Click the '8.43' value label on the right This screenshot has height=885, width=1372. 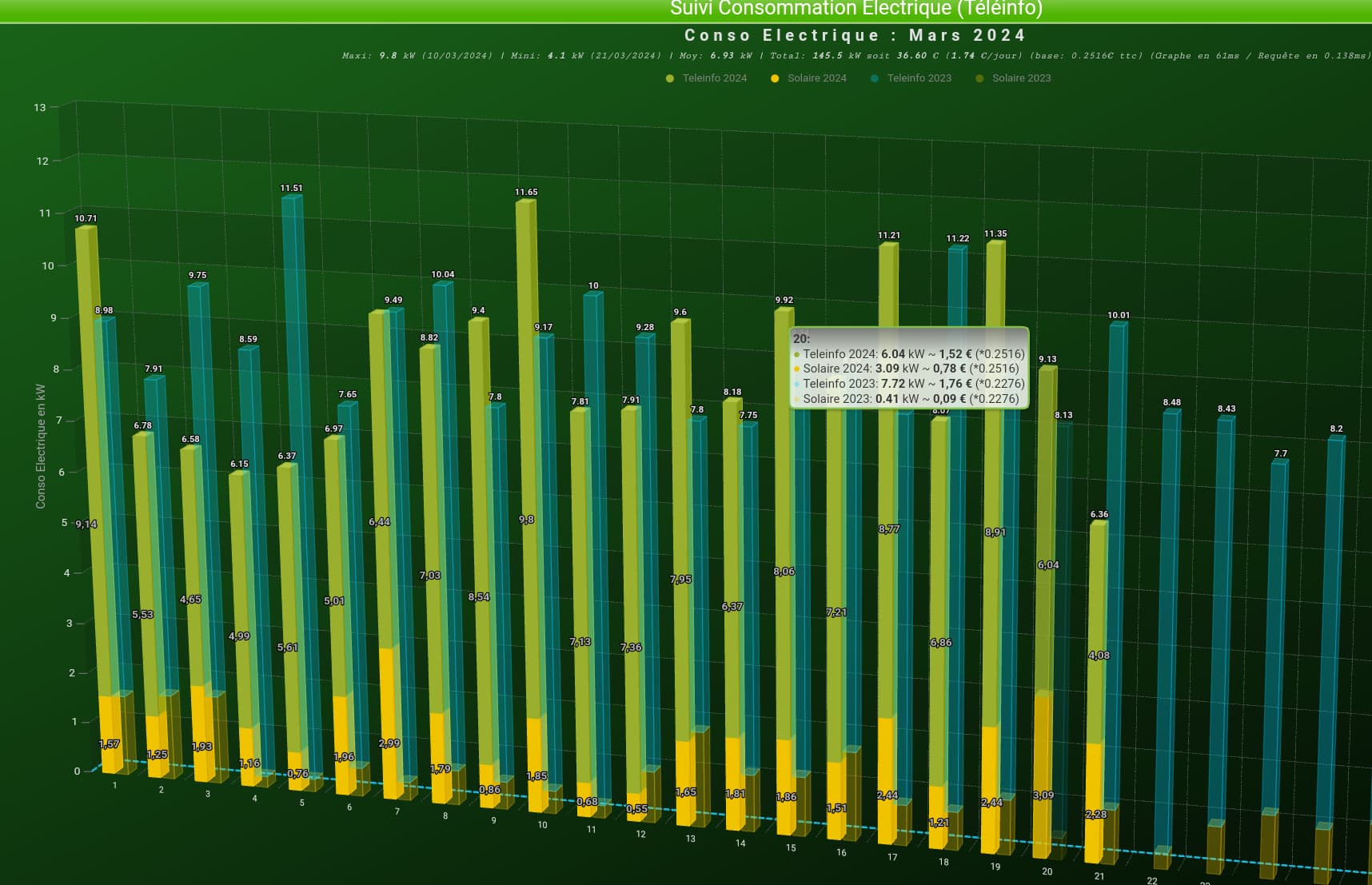[x=1226, y=409]
